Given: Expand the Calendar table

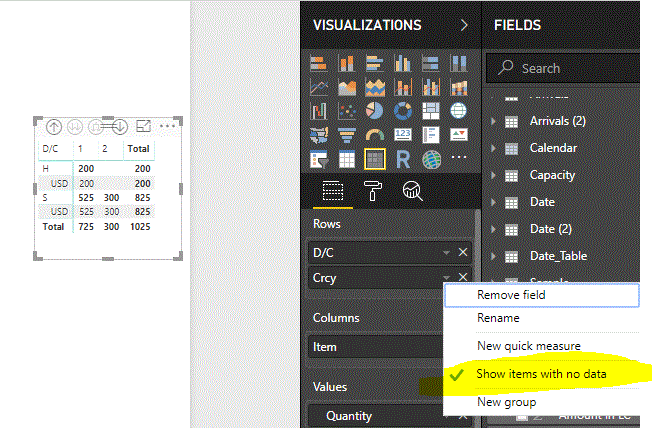Looking at the screenshot, I should [x=493, y=148].
